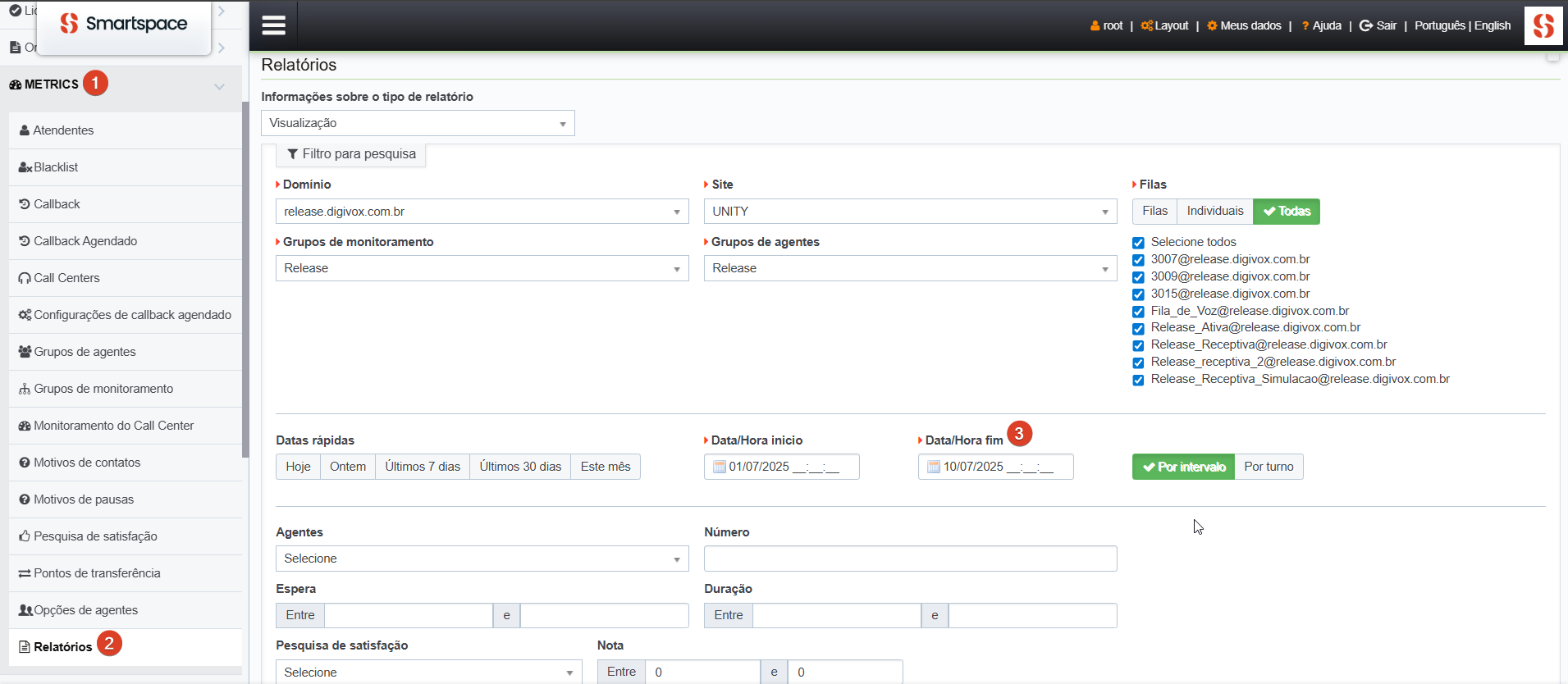Open the Visualização report type dropdown
This screenshot has width=1568, height=684.
pyautogui.click(x=418, y=123)
